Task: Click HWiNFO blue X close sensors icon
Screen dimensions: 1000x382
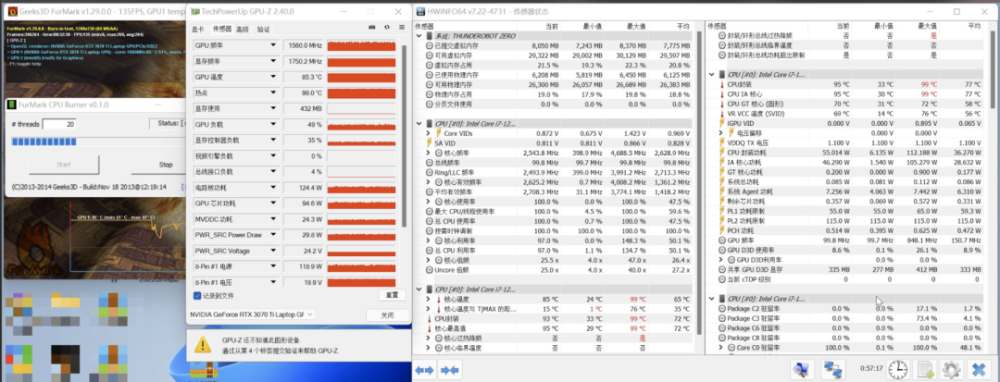Action: coord(978,369)
